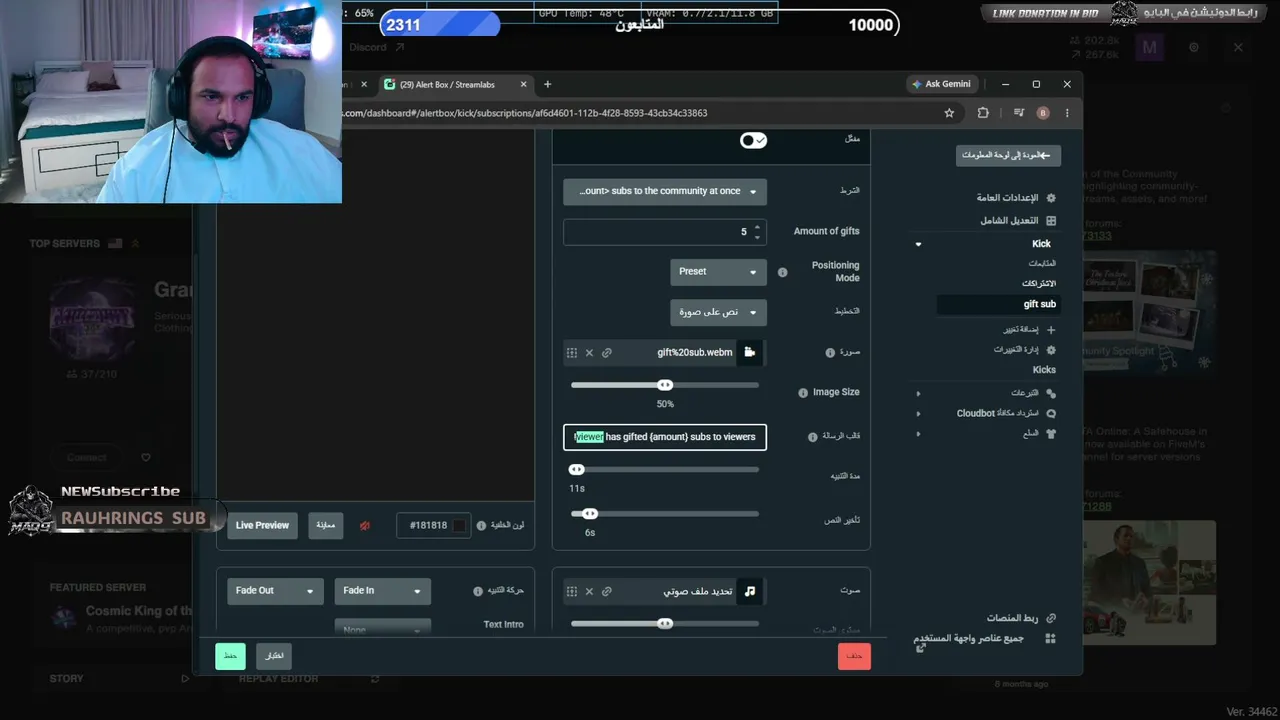This screenshot has height=720, width=1280.
Task: Open manage variations with gear icon
Action: pyautogui.click(x=1050, y=350)
